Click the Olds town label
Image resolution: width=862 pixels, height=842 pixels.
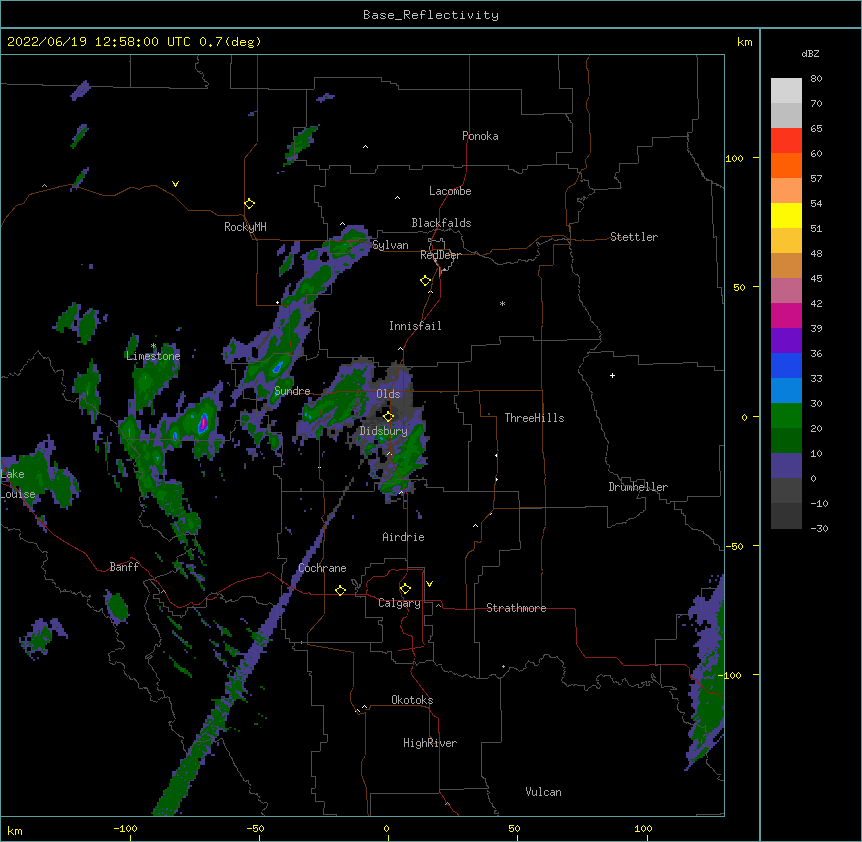click(x=388, y=394)
